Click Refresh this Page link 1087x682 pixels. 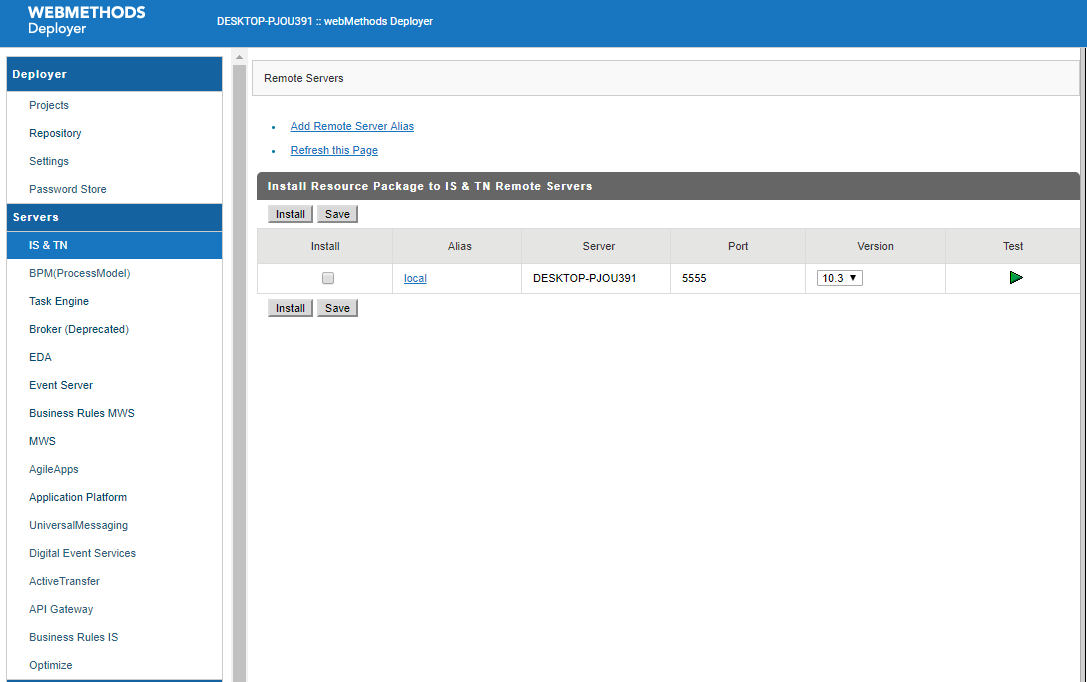pos(334,150)
